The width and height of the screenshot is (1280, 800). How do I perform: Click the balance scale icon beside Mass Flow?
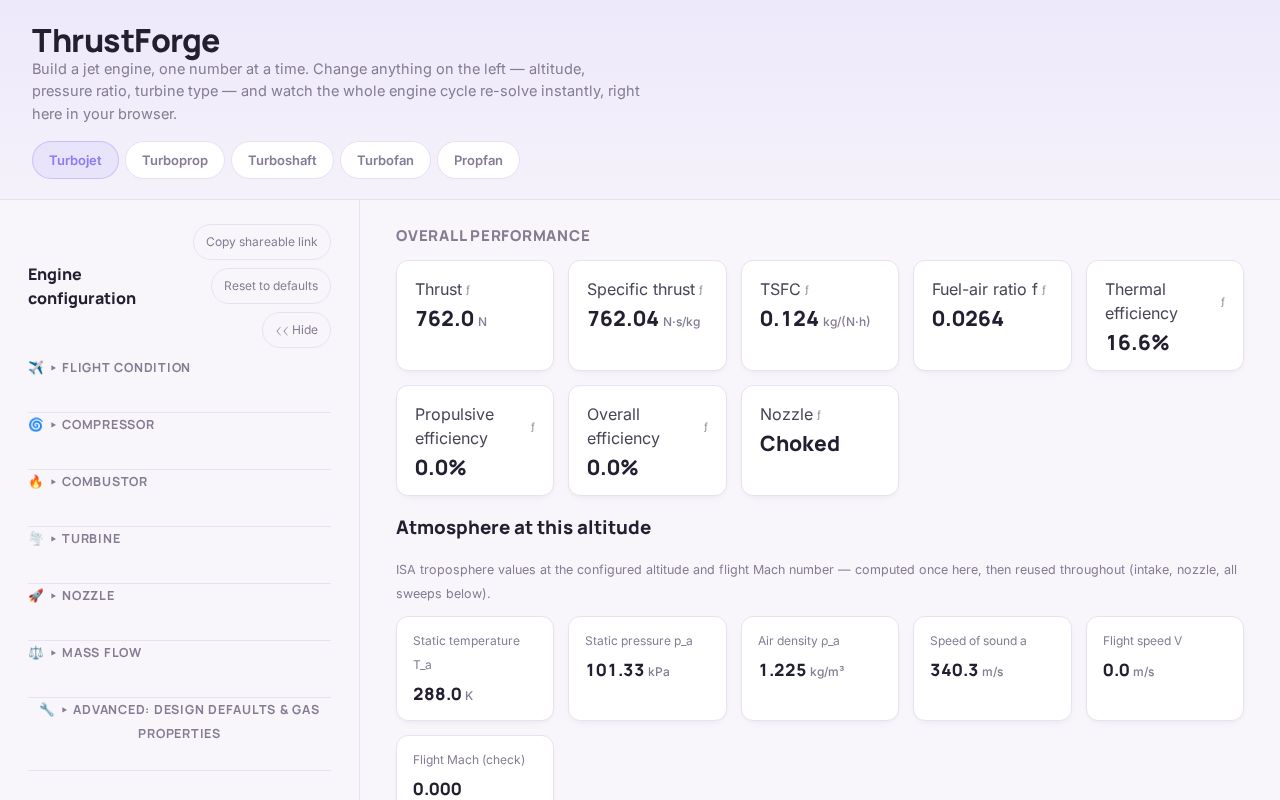[x=36, y=653]
